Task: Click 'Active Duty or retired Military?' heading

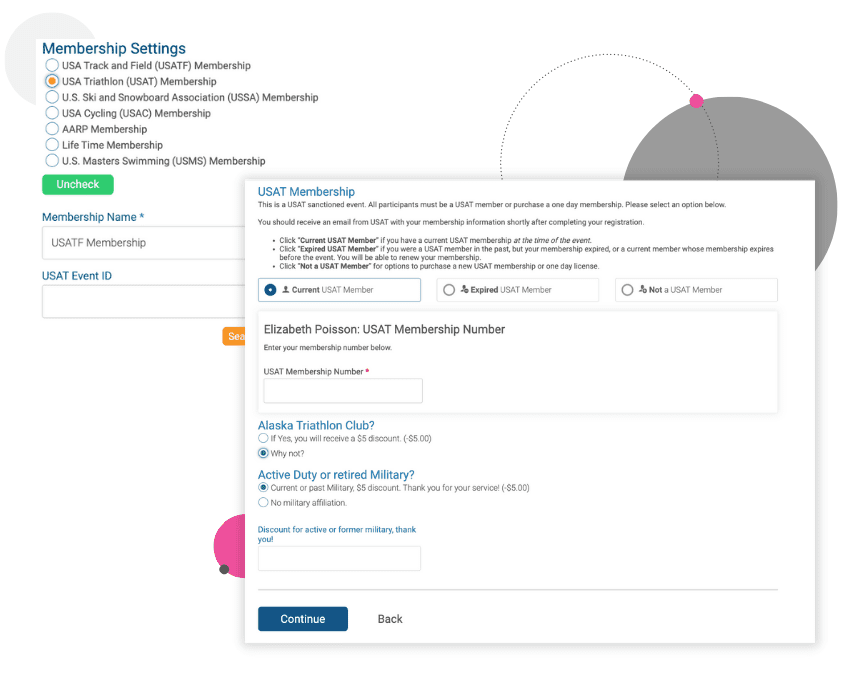Action: coord(336,475)
